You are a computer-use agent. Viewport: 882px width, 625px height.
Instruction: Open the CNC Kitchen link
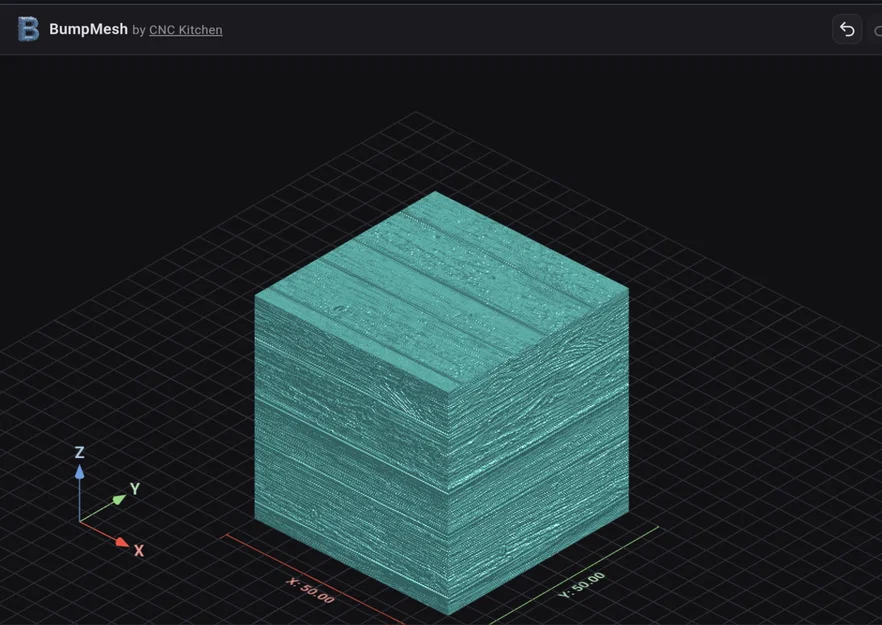point(186,30)
